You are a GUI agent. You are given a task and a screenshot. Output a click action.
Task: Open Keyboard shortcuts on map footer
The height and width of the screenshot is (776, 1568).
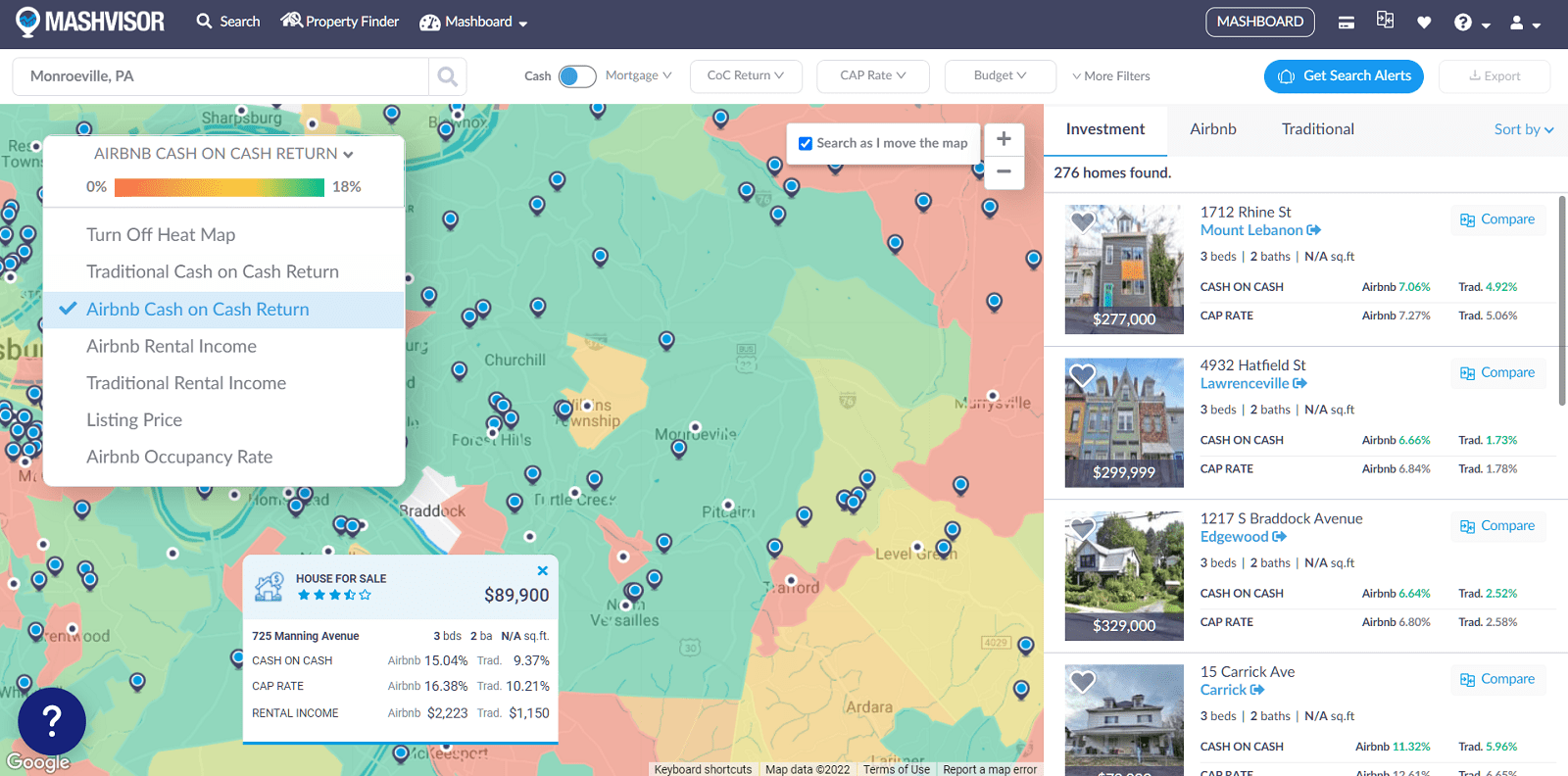pos(703,769)
